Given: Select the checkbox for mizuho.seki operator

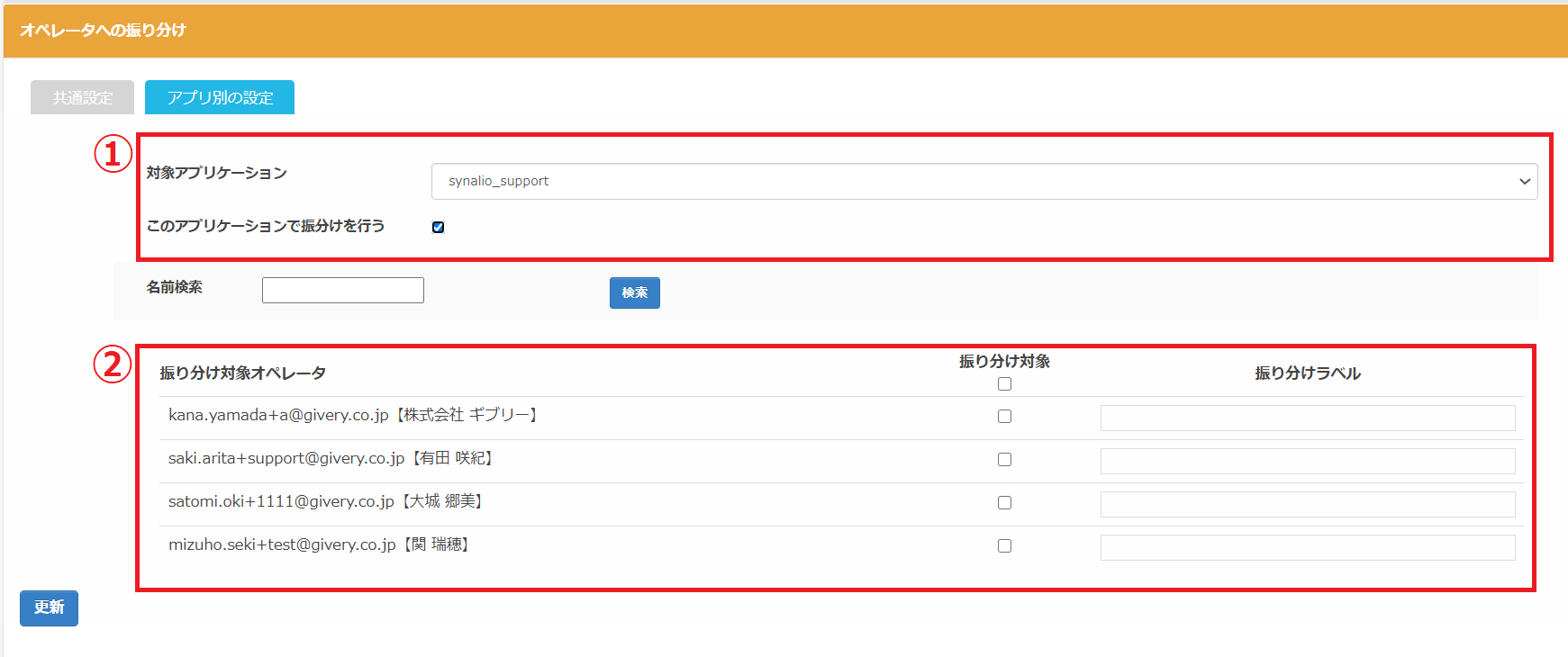Looking at the screenshot, I should 1004,546.
